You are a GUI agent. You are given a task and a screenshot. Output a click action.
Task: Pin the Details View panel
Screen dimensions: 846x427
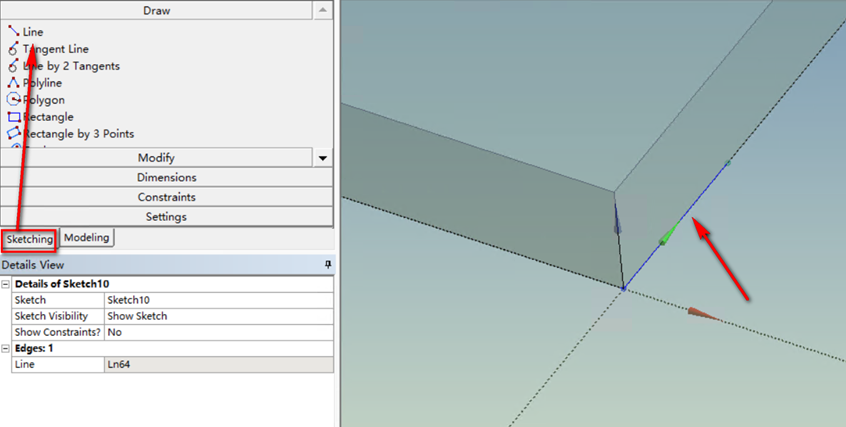click(328, 265)
